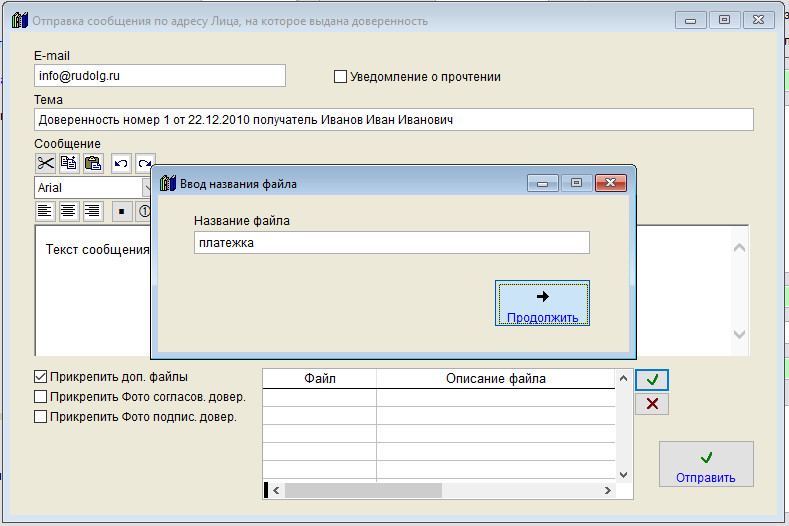The height and width of the screenshot is (526, 789).
Task: Click the Файл column header
Action: click(x=320, y=379)
